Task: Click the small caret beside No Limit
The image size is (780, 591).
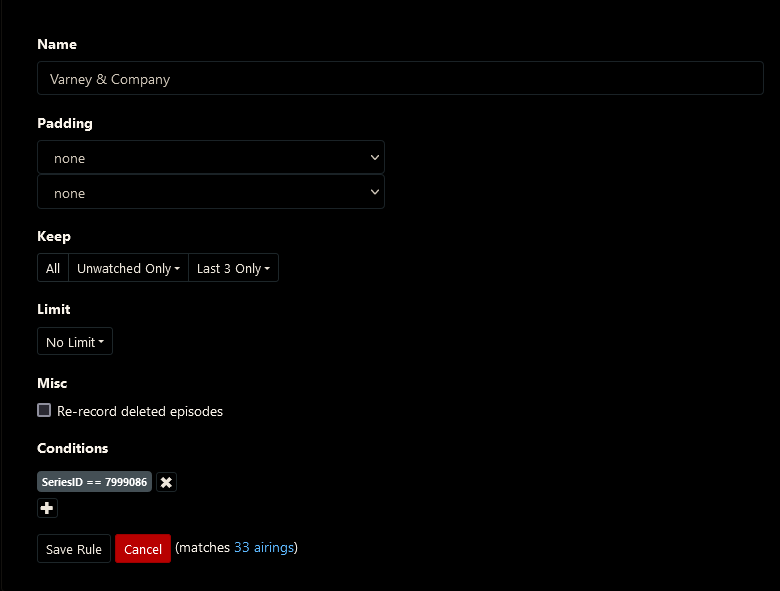Action: coord(101,343)
